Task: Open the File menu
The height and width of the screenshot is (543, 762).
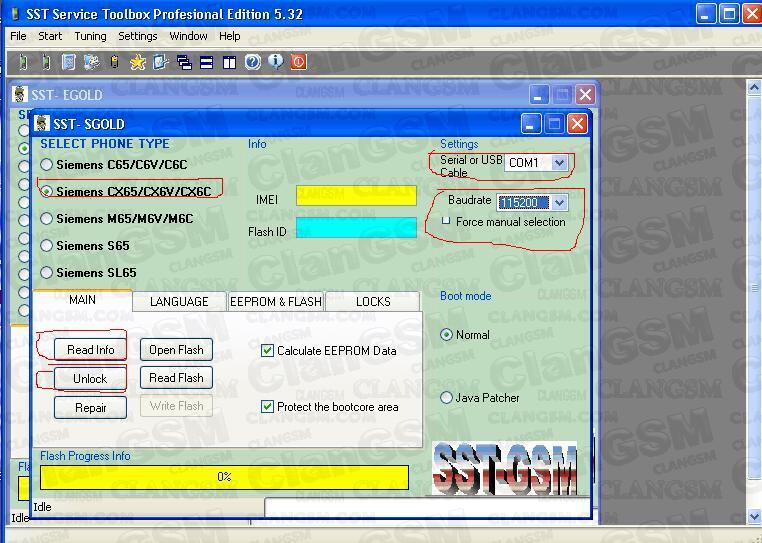Action: point(18,36)
